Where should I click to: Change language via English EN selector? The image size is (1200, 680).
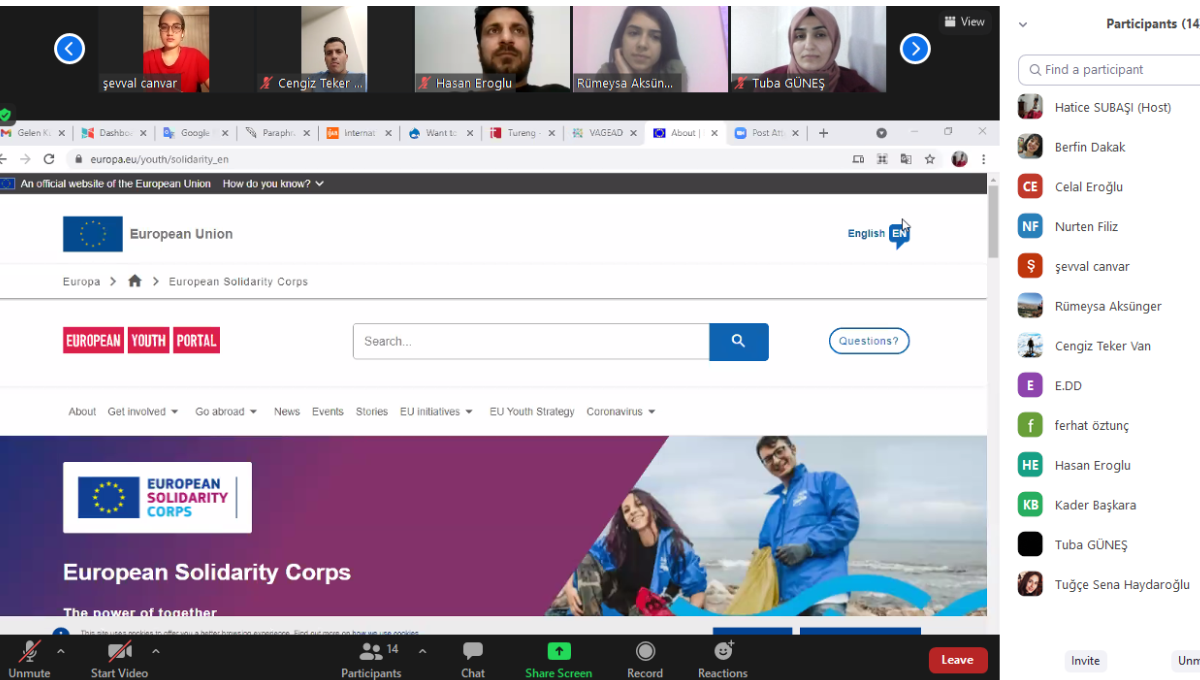(879, 234)
